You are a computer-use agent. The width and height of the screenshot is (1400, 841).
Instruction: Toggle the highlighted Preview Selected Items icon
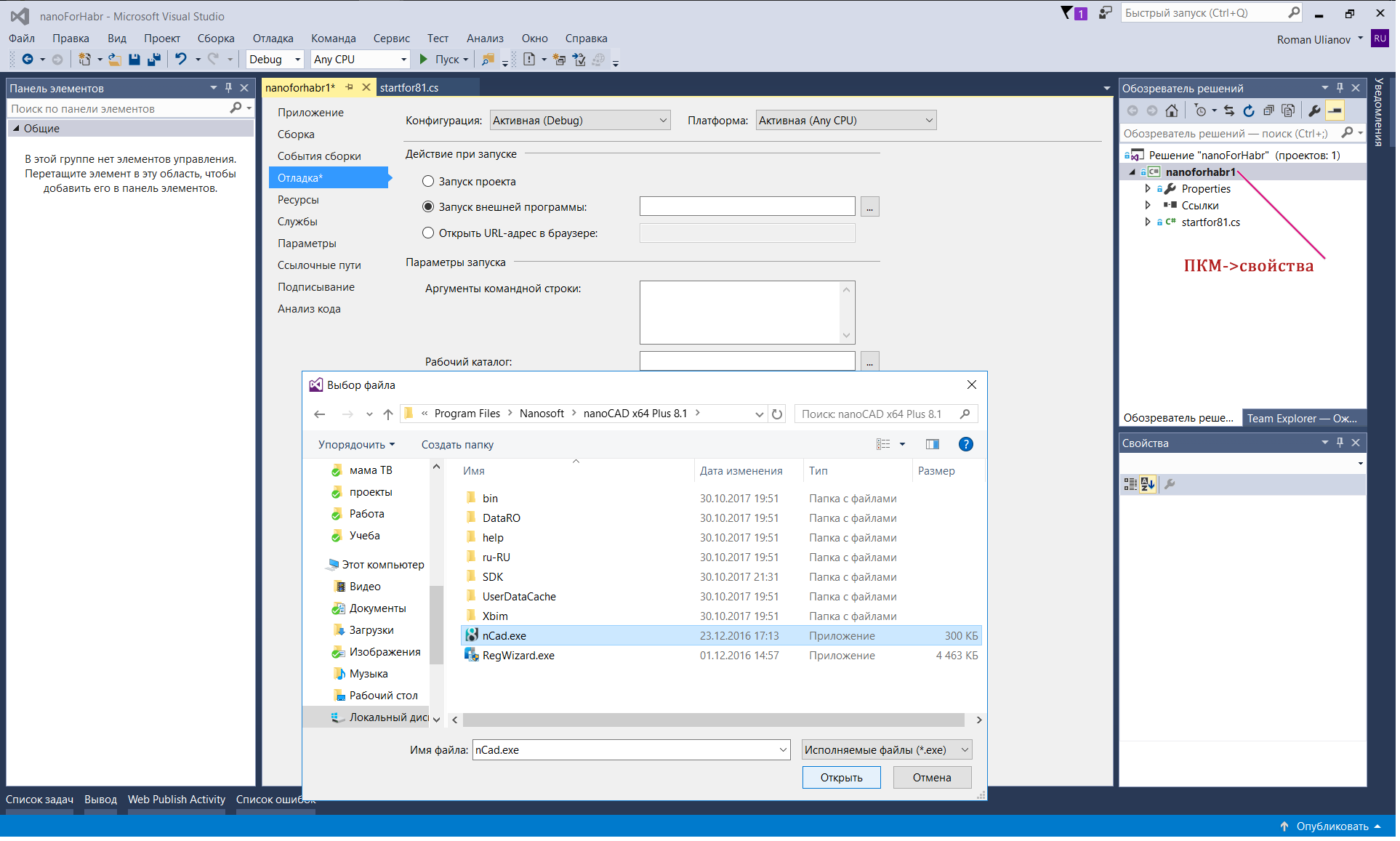[x=1335, y=110]
